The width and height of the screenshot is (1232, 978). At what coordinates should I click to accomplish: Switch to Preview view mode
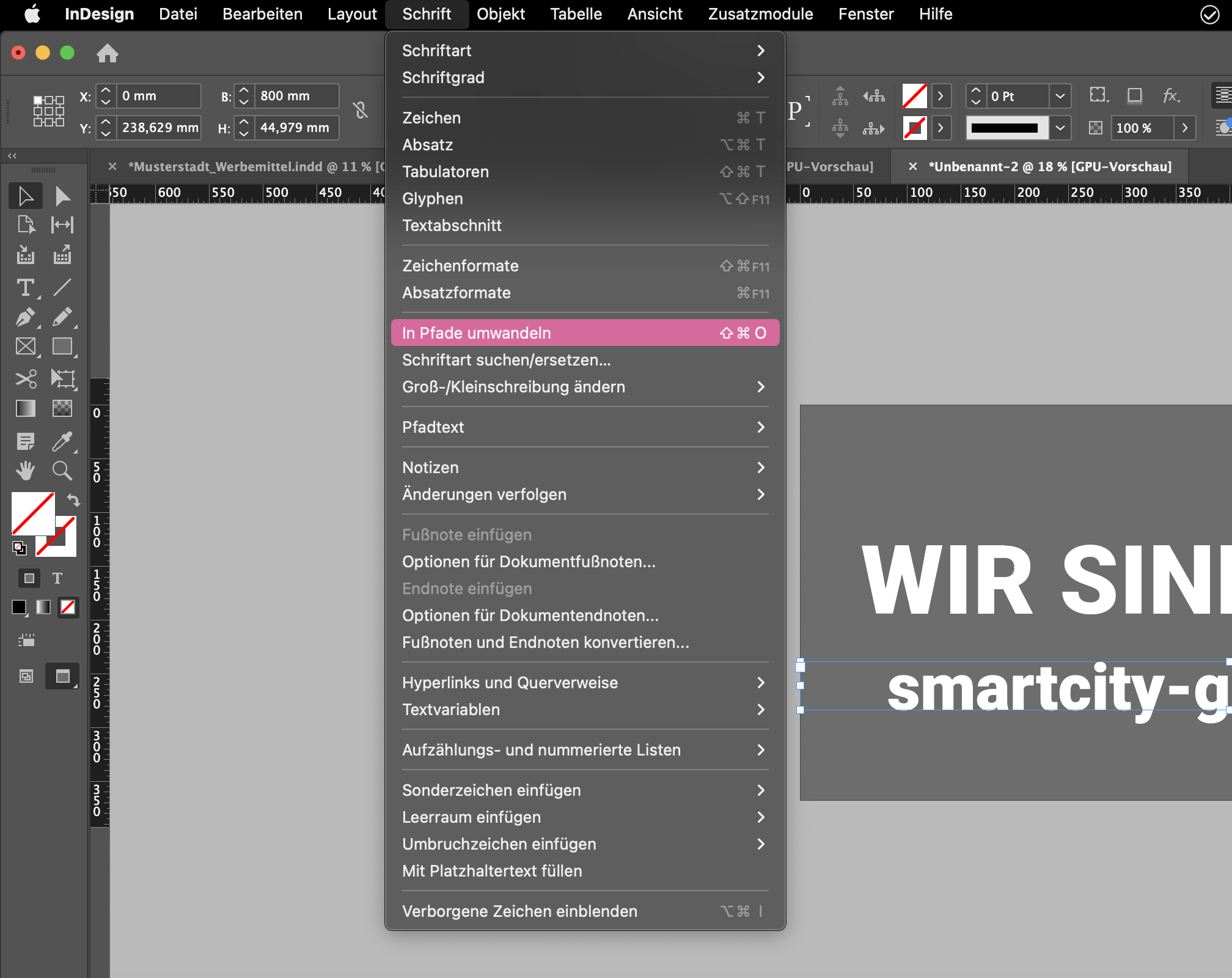pyautogui.click(x=62, y=676)
